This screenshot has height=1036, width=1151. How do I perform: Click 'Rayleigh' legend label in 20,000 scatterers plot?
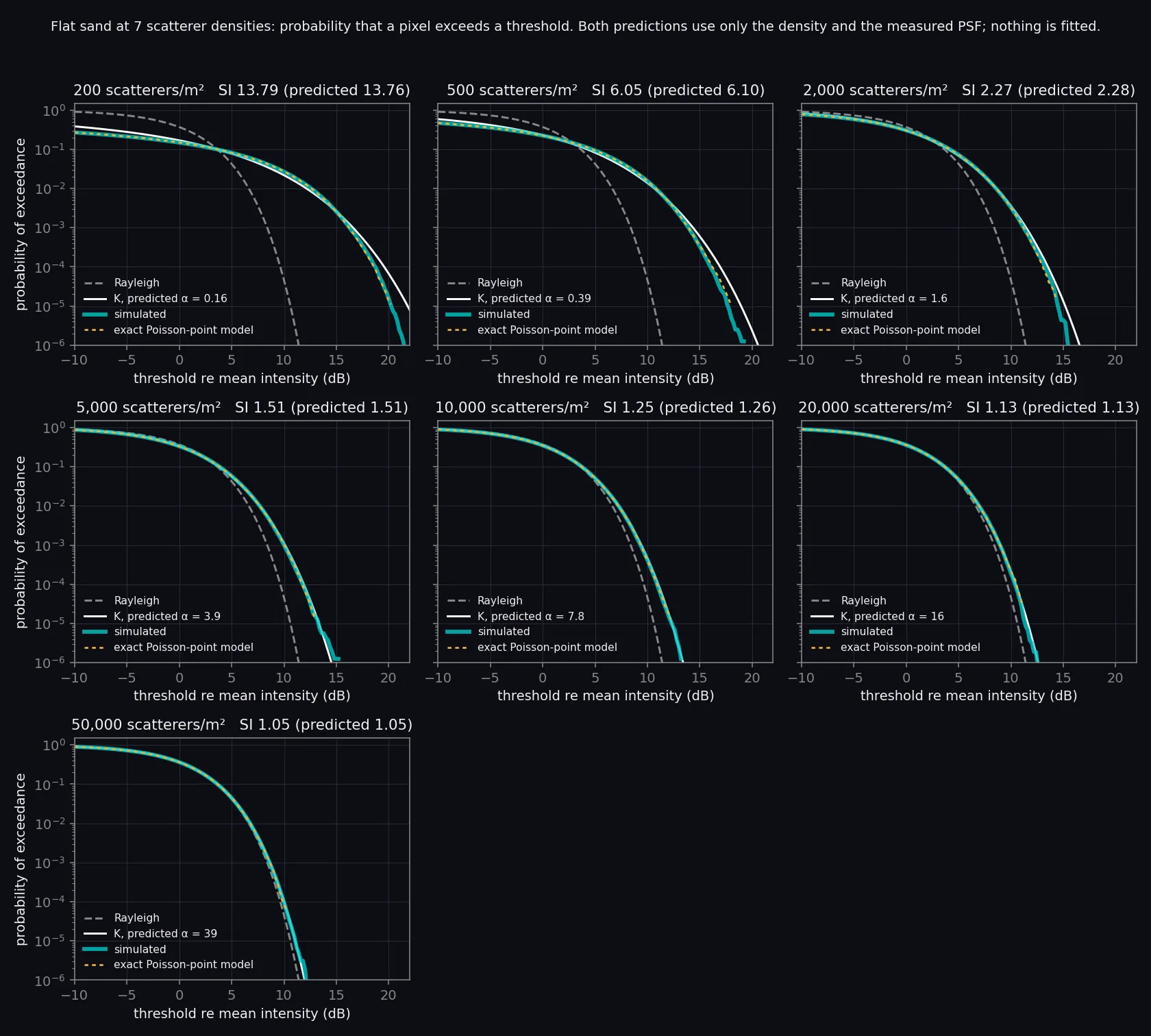864,601
